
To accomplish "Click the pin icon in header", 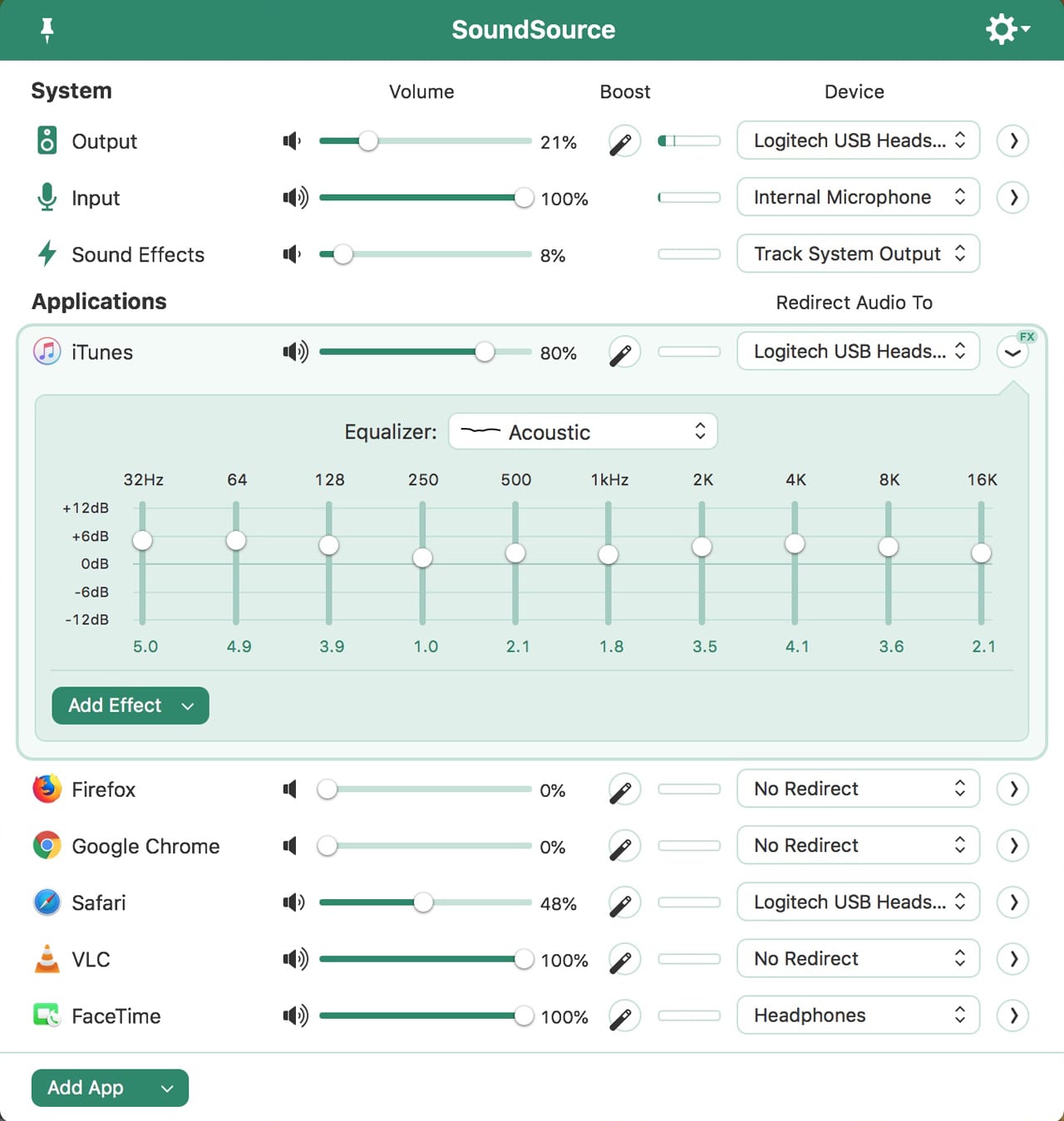I will coord(47,31).
